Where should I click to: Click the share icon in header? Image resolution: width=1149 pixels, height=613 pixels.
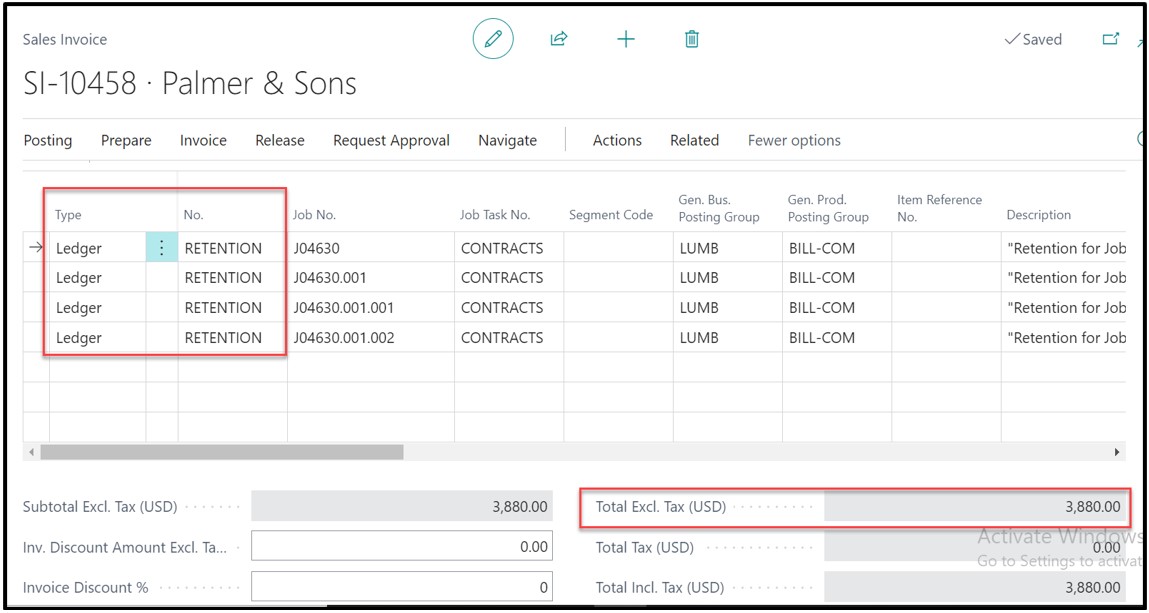point(559,40)
